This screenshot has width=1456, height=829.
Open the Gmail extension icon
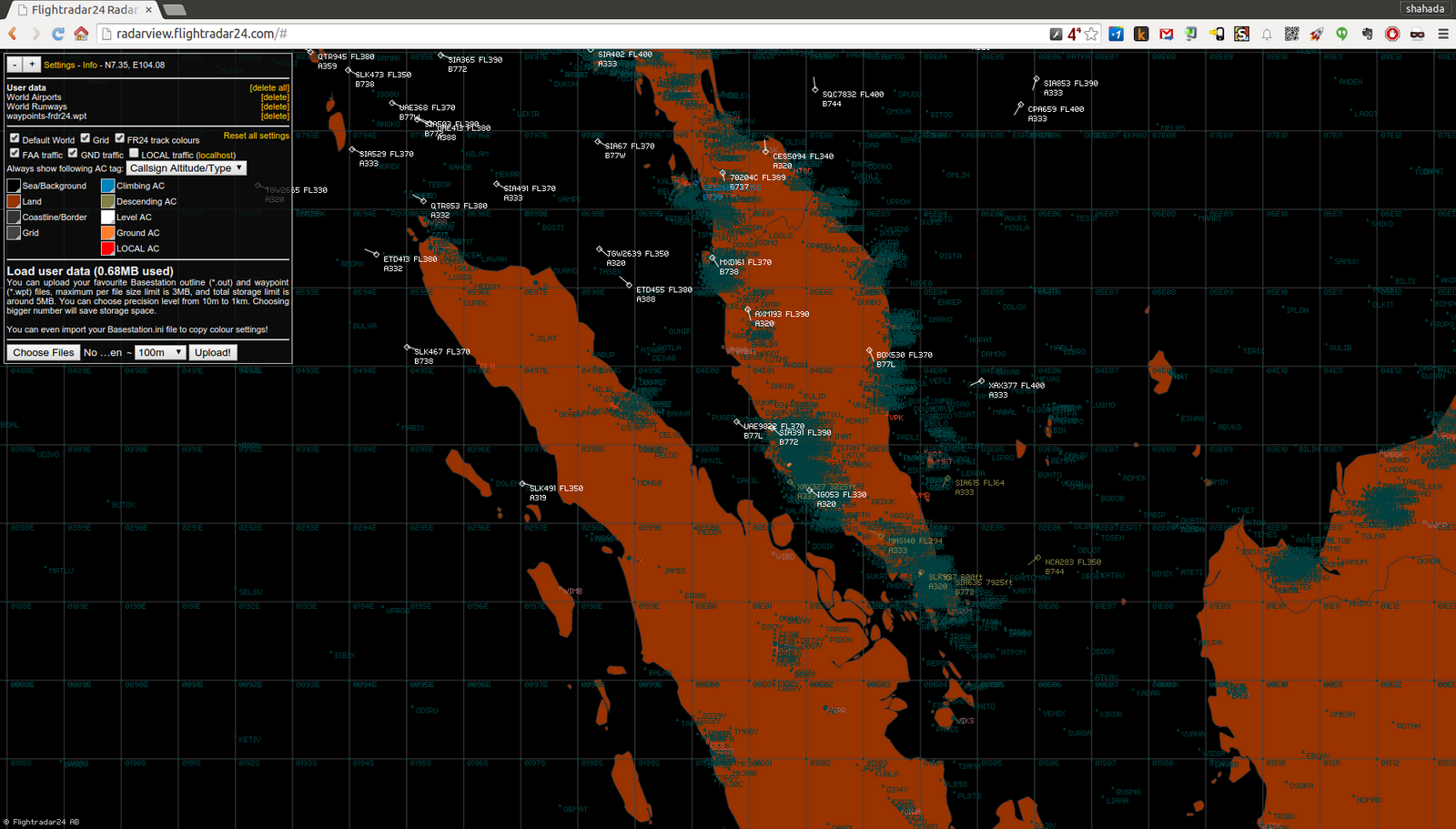click(1167, 34)
